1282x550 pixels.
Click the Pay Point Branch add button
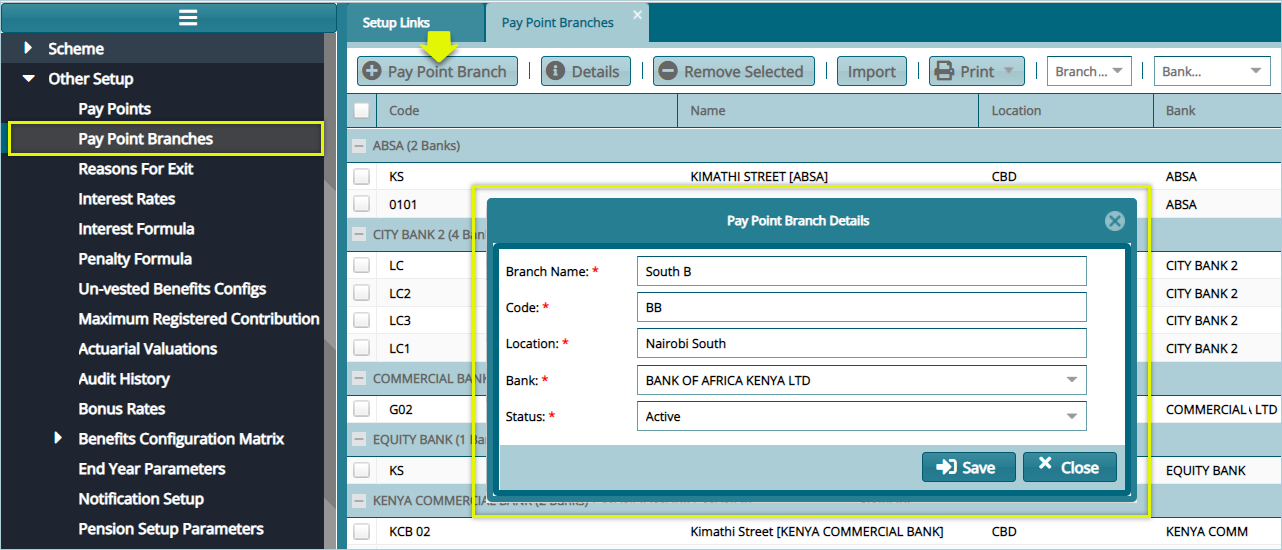click(438, 71)
